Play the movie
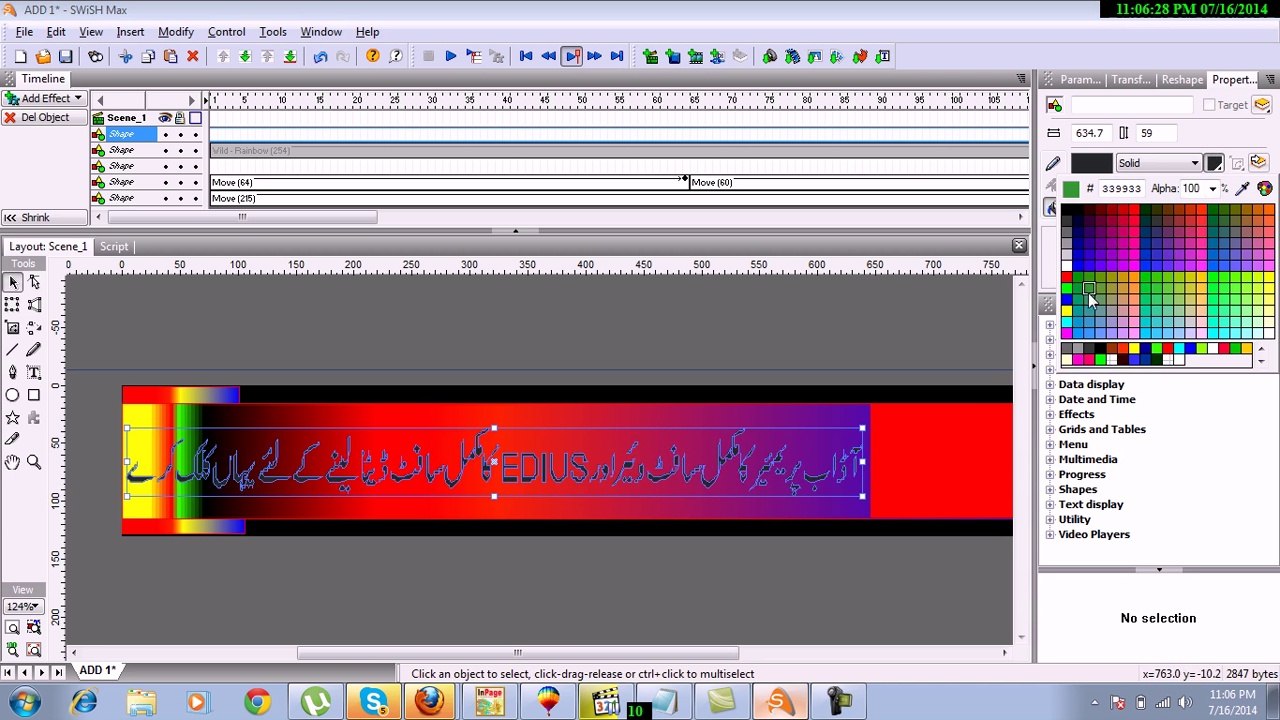Image resolution: width=1280 pixels, height=720 pixels. [x=451, y=57]
